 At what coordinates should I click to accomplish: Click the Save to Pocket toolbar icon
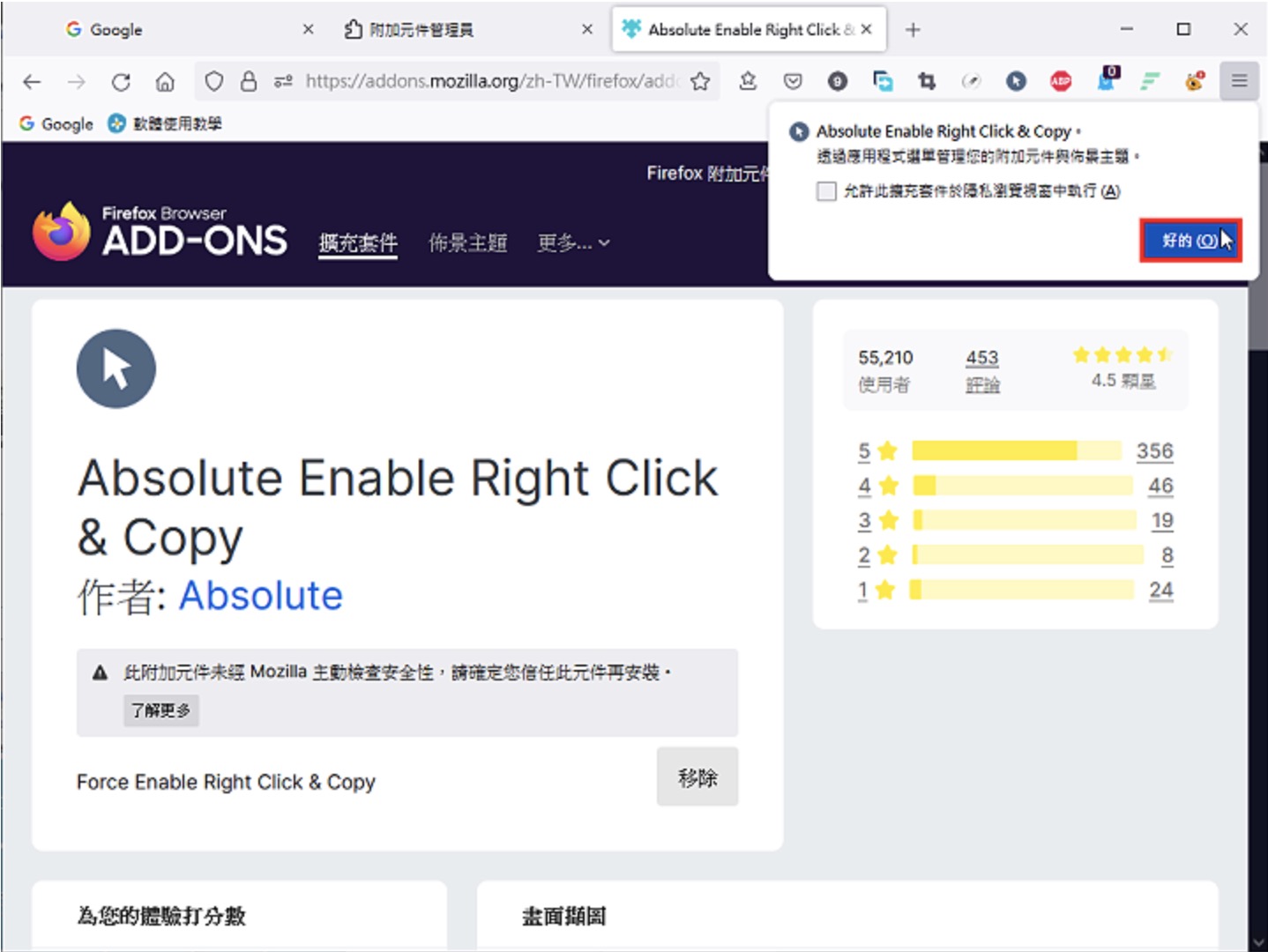[x=793, y=82]
